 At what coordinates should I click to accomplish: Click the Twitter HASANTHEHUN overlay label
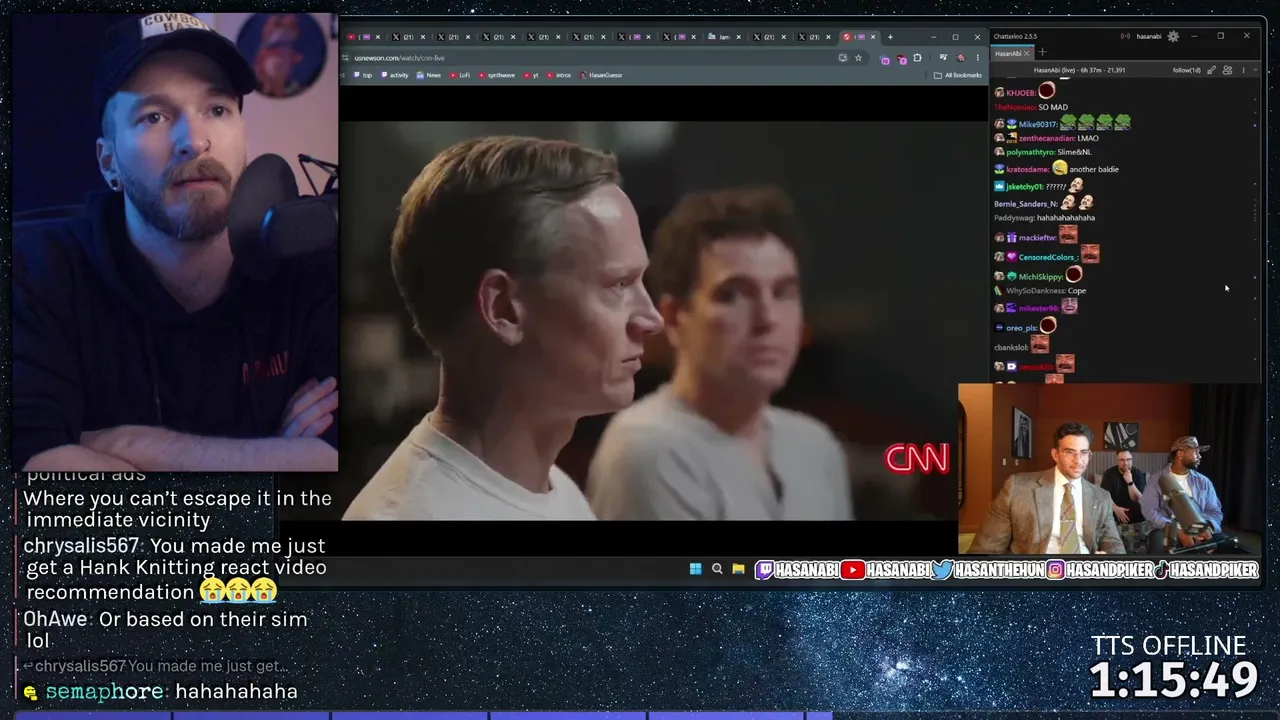[989, 570]
